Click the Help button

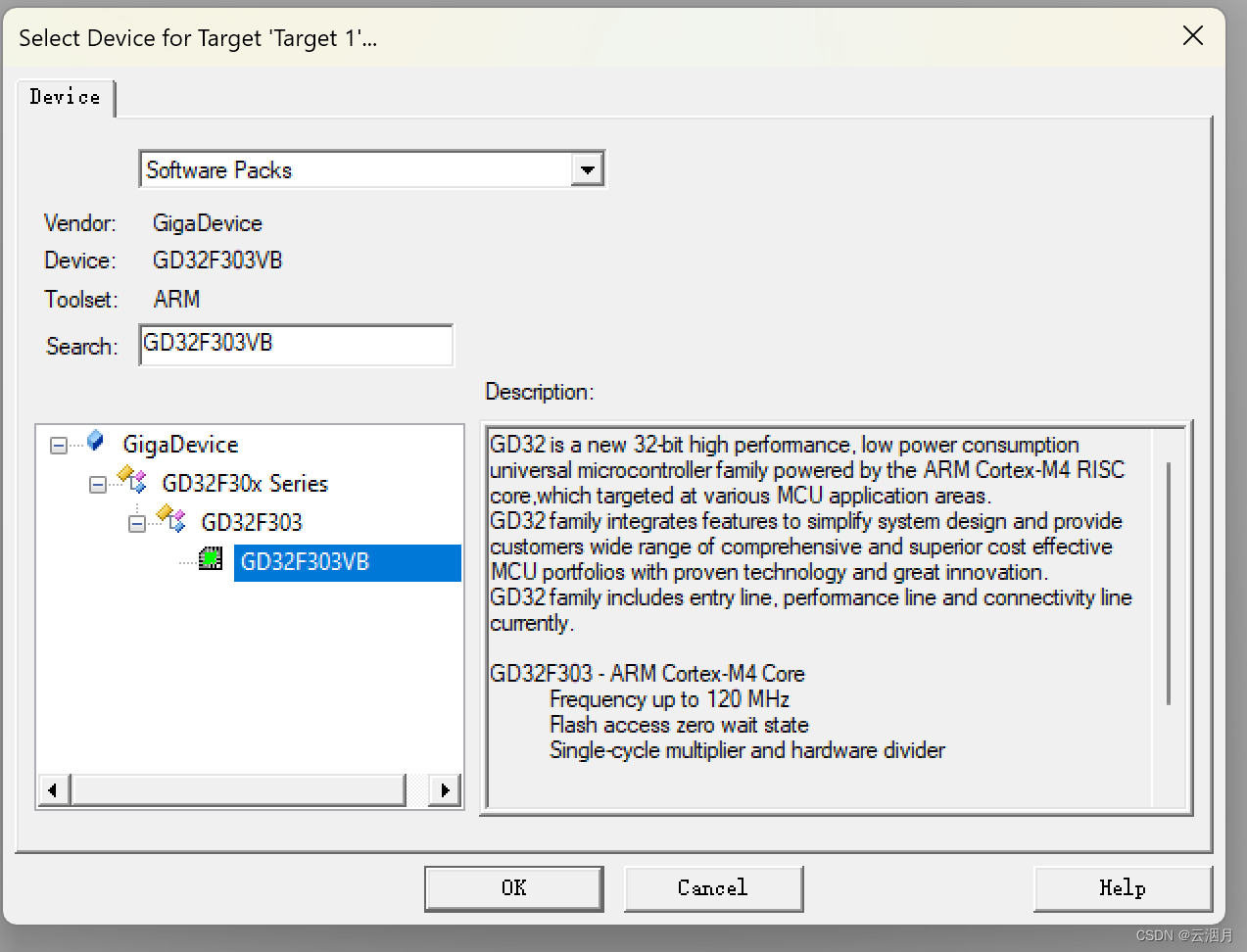1123,888
